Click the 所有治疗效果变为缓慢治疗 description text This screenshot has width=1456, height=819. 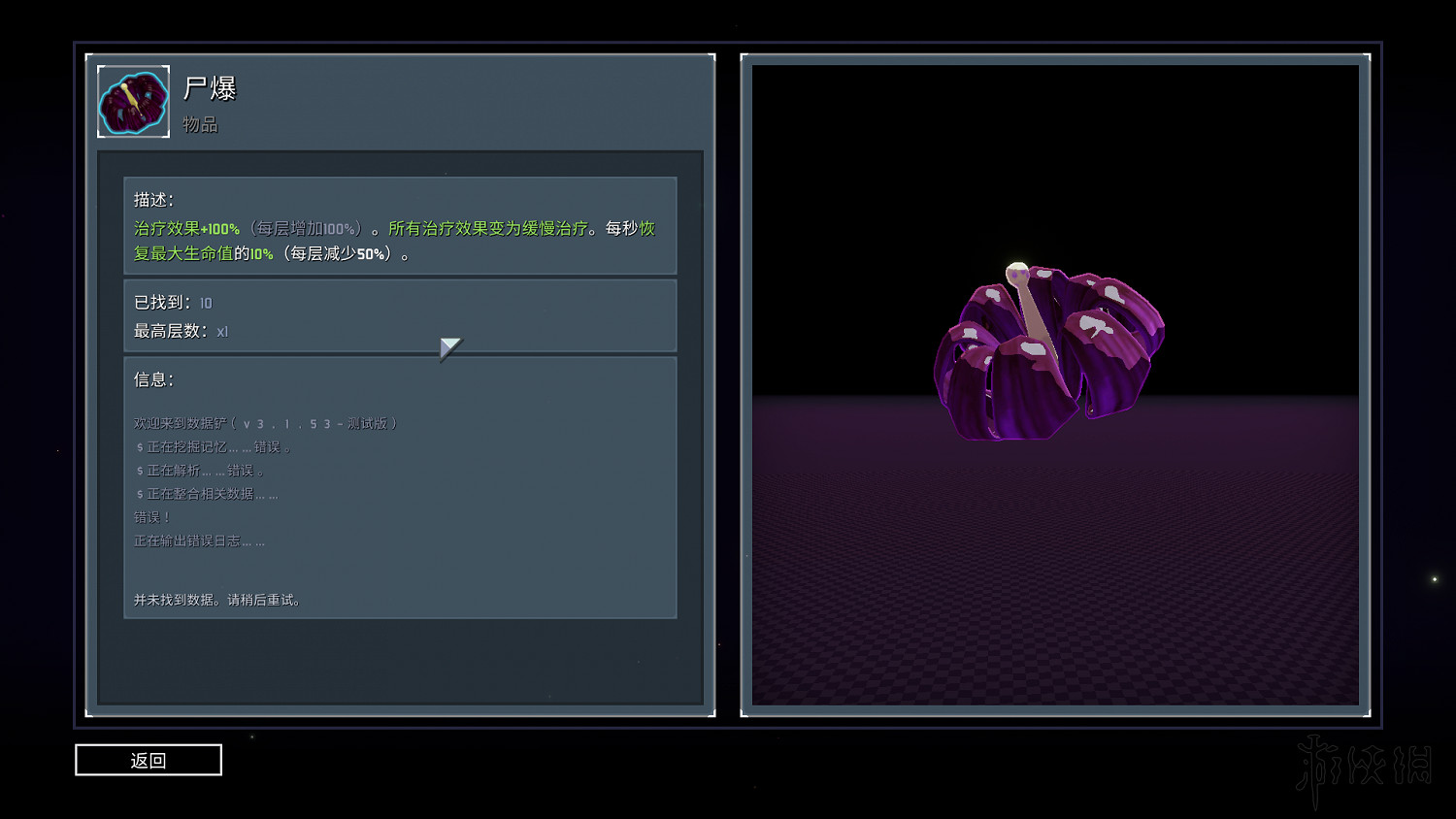point(487,229)
